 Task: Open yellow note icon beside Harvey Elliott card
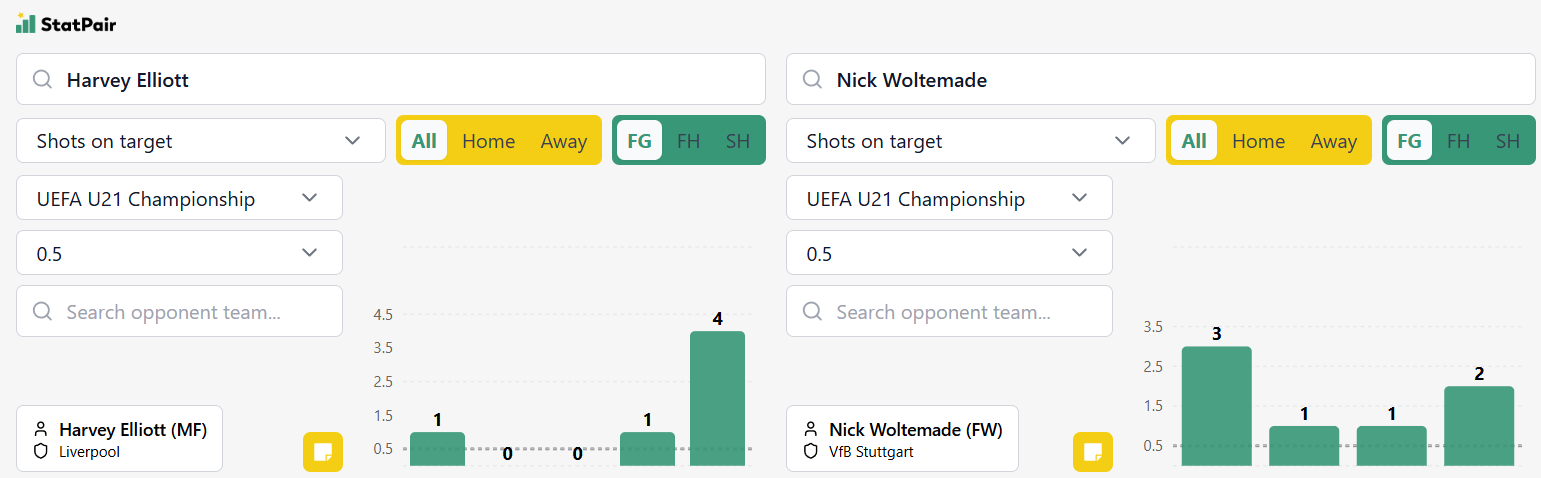coord(323,452)
